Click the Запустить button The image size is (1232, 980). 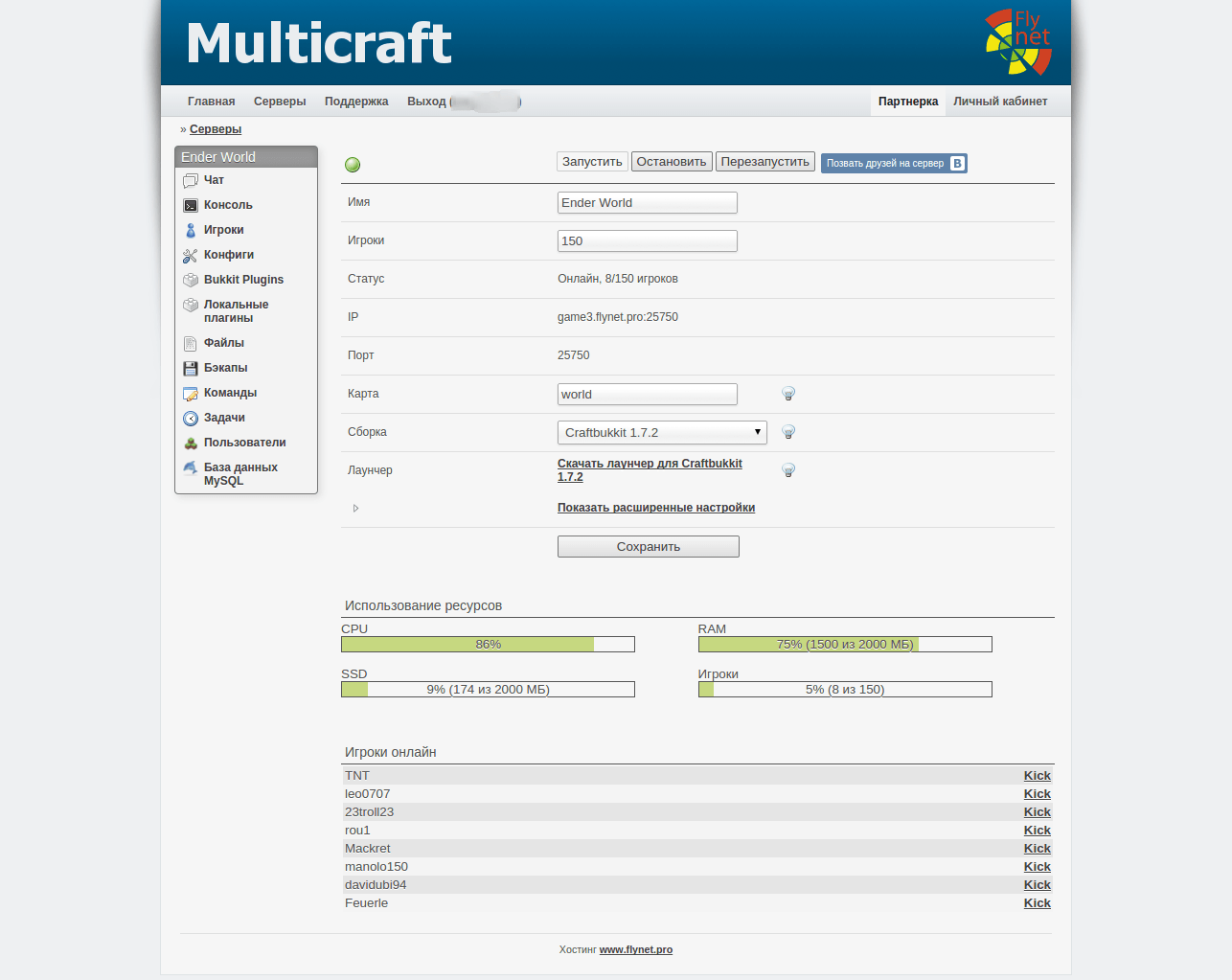[592, 162]
